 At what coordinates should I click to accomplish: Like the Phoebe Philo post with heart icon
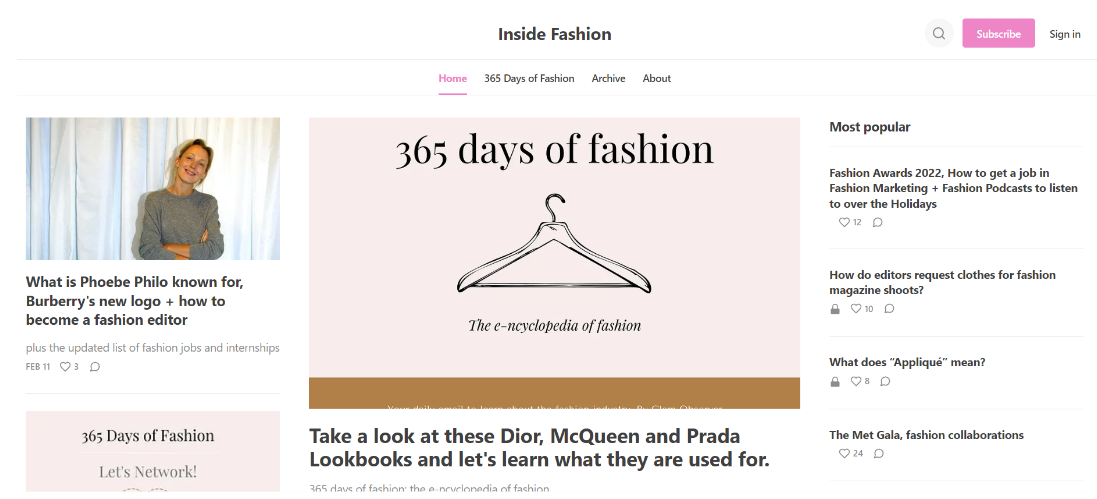point(66,367)
